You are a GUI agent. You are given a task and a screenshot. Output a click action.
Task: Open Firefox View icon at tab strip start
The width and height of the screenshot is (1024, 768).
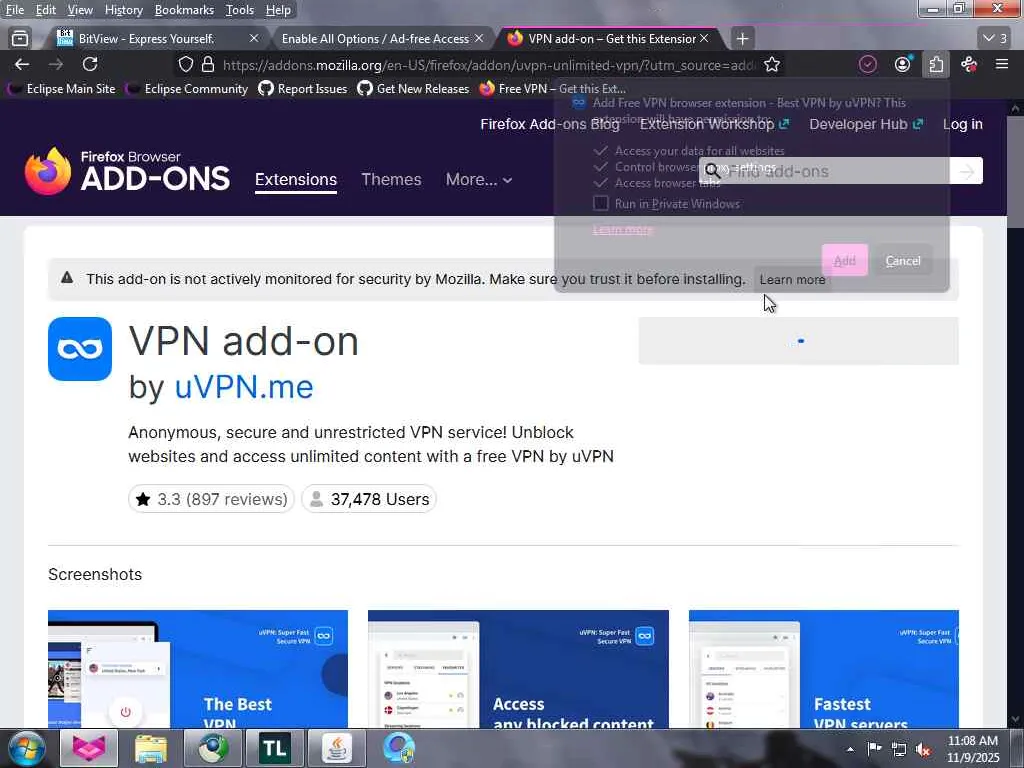pyautogui.click(x=20, y=39)
